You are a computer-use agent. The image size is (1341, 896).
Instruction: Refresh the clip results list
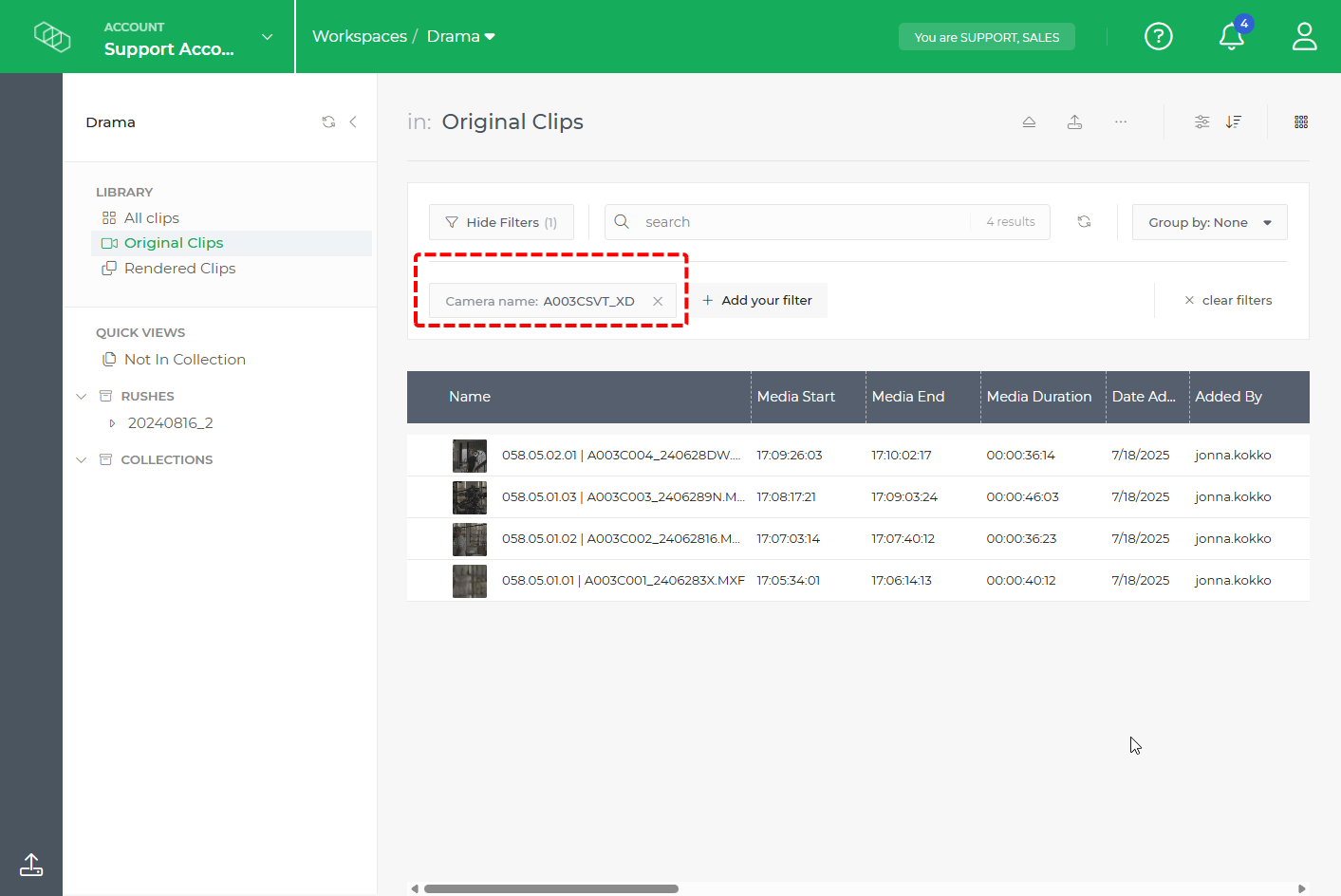1084,222
